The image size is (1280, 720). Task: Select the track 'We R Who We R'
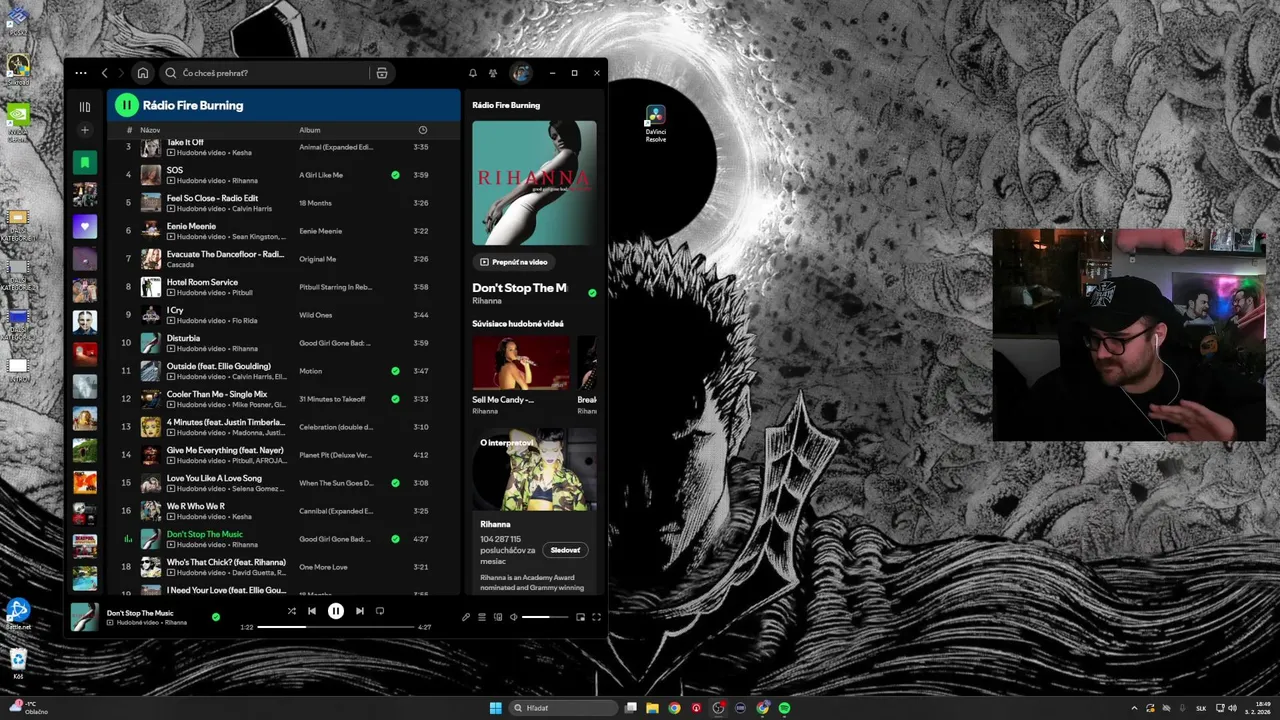tap(196, 506)
